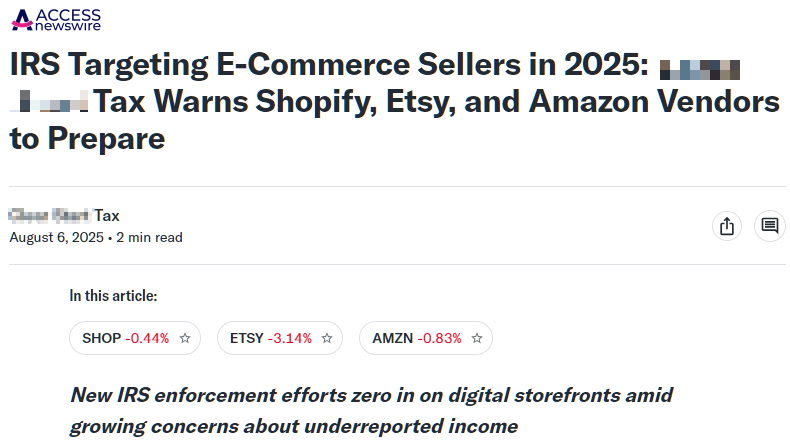
Task: Open the AMZN -0.83% ticker chip
Action: tap(426, 338)
